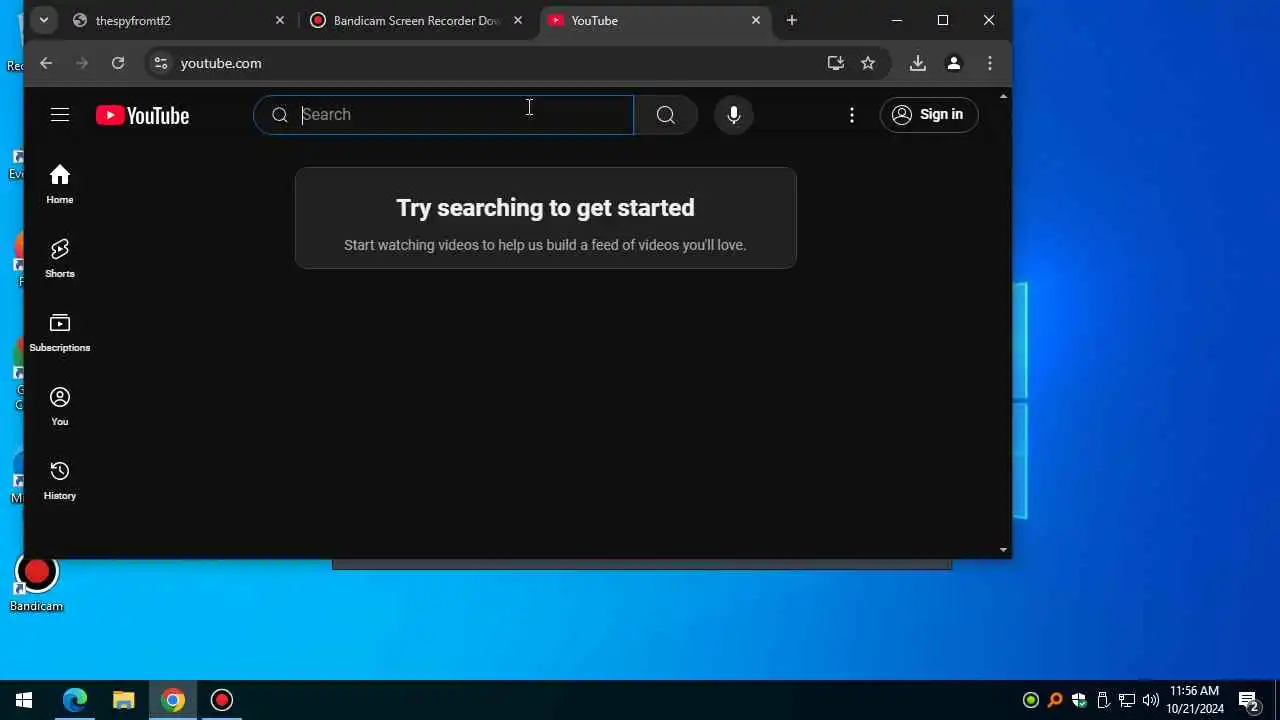Focus the YouTube Search field
Screen dimensions: 1280x720
[x=443, y=115]
